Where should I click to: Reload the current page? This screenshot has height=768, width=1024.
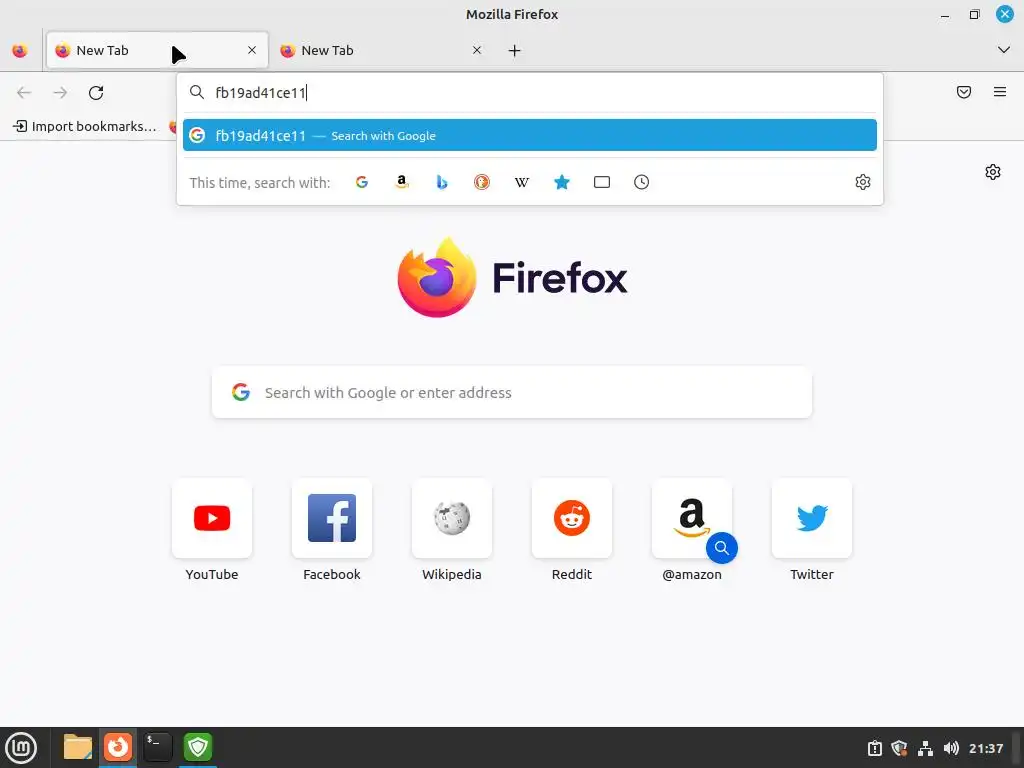(x=96, y=93)
